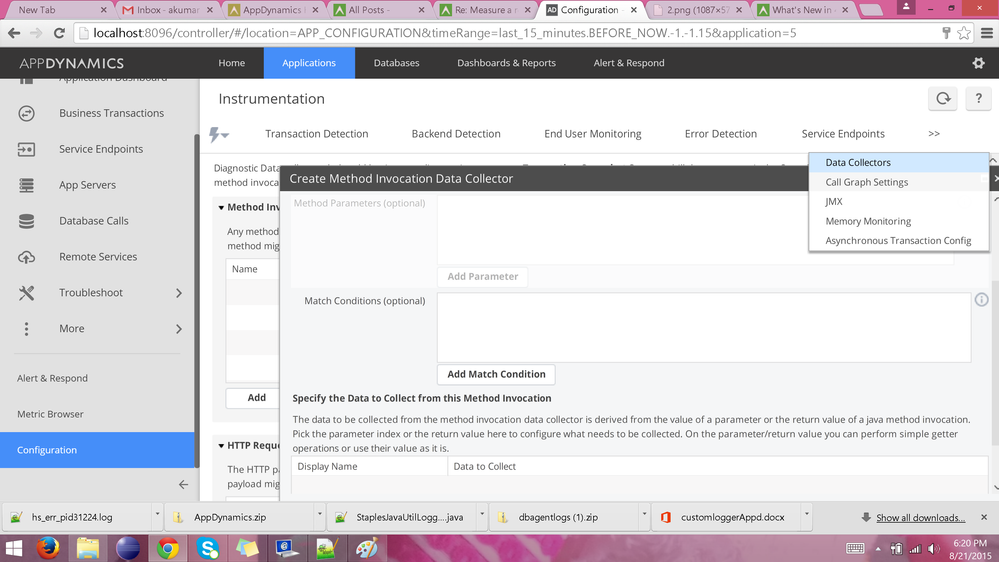Choose JMX from the dropdown menu

tap(898, 201)
